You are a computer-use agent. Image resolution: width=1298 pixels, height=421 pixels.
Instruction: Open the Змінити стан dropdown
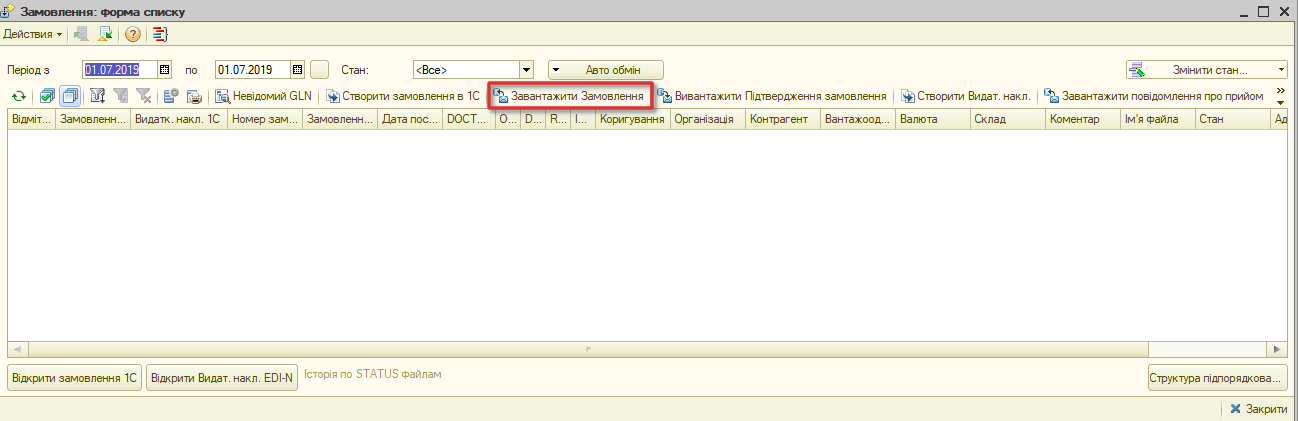point(1207,70)
